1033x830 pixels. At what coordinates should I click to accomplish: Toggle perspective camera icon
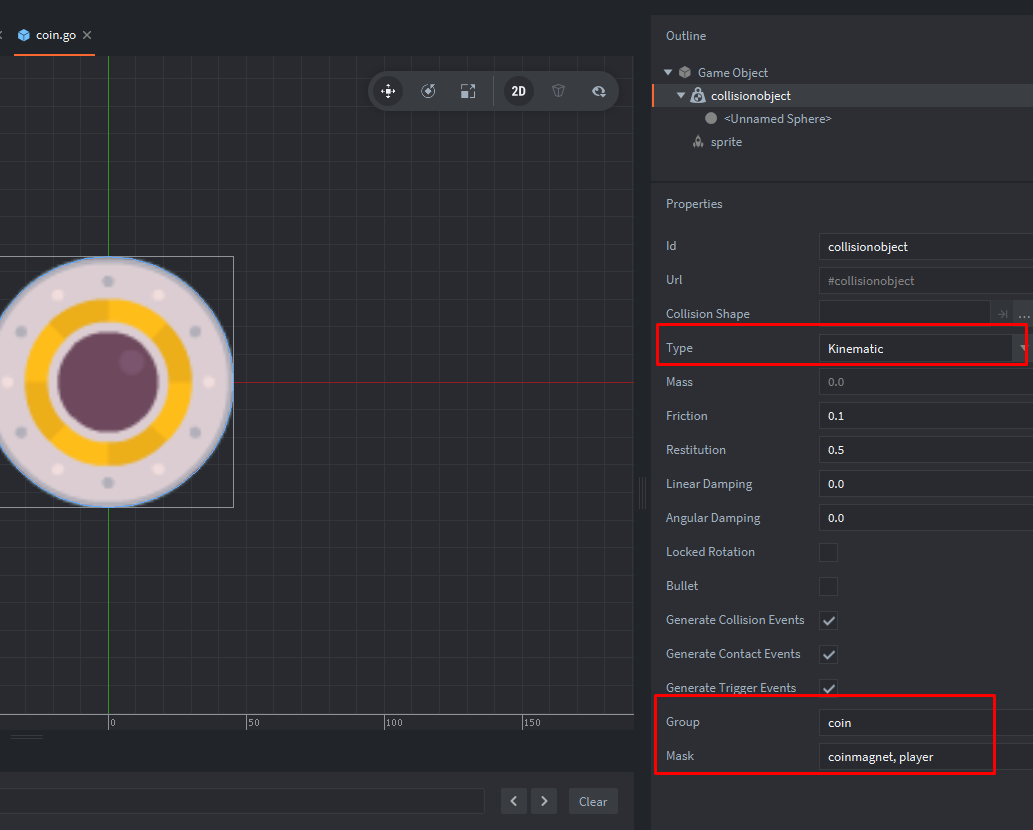559,91
